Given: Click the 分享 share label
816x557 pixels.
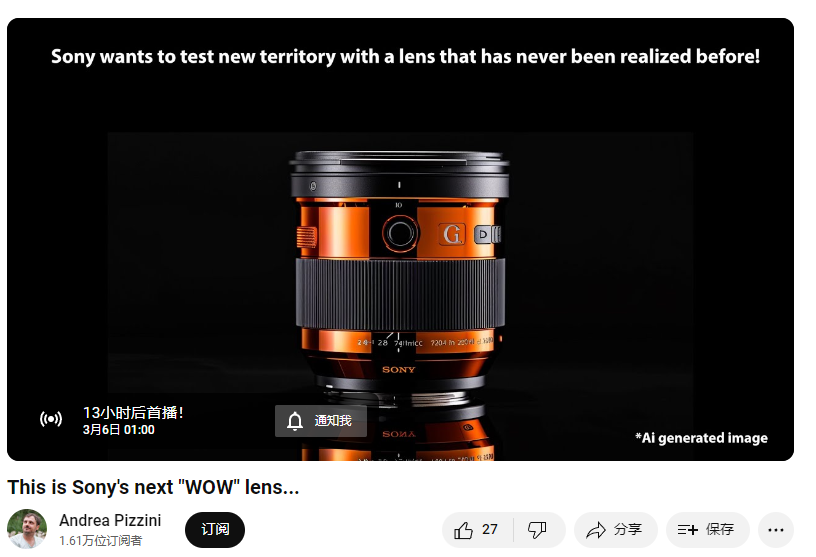Looking at the screenshot, I should (x=628, y=529).
